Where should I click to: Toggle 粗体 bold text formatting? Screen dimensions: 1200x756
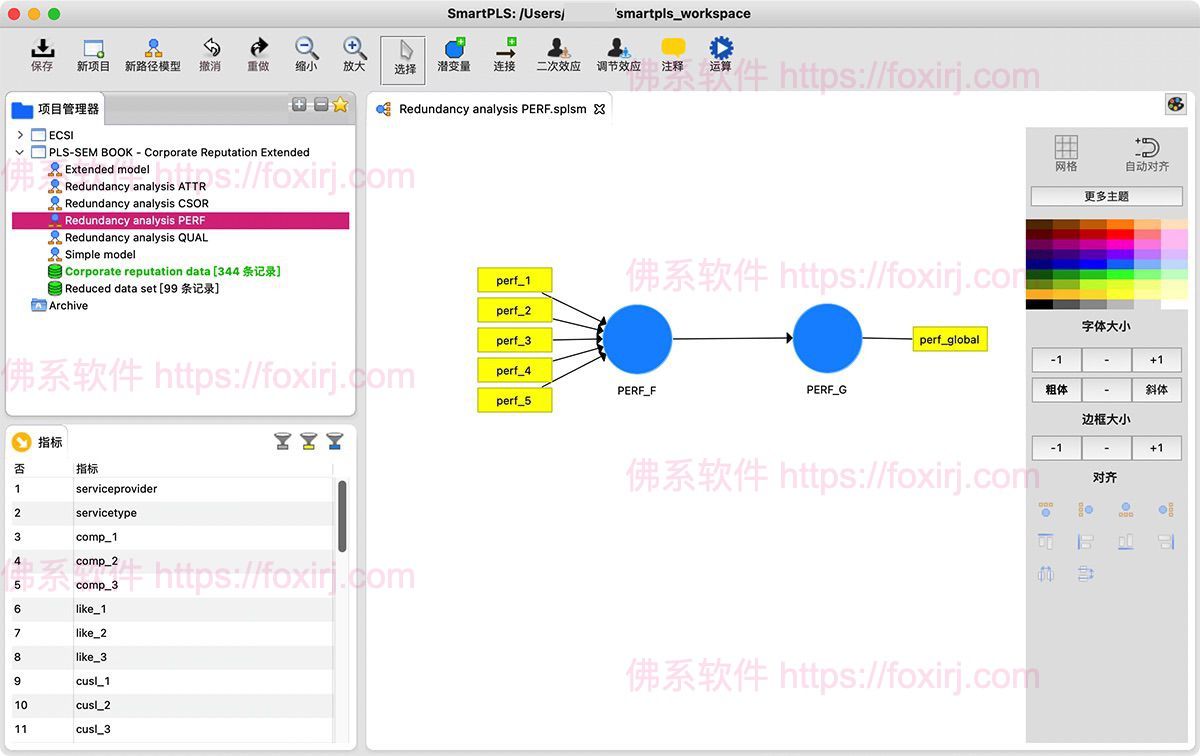tap(1056, 389)
